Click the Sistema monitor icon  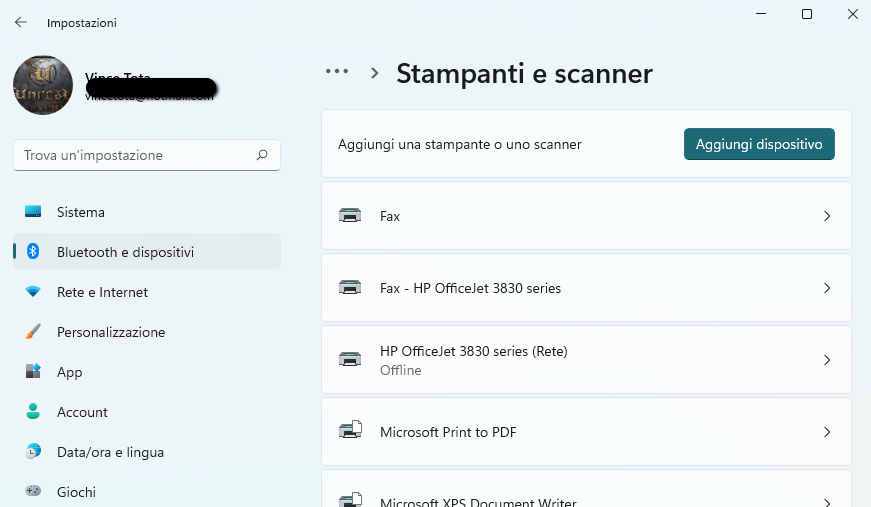pos(33,212)
